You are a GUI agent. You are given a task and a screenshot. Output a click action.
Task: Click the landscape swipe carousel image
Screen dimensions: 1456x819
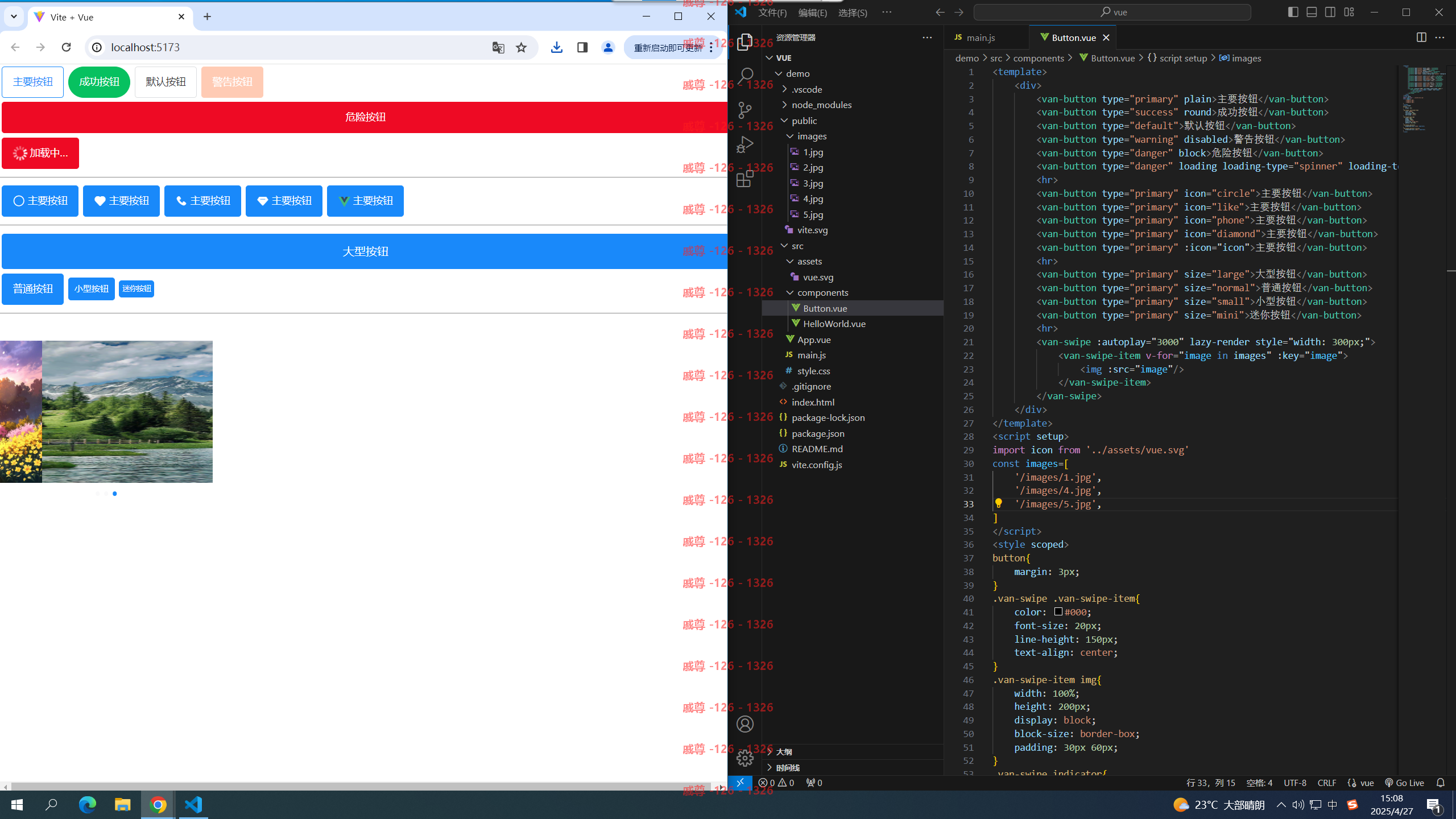(x=127, y=412)
